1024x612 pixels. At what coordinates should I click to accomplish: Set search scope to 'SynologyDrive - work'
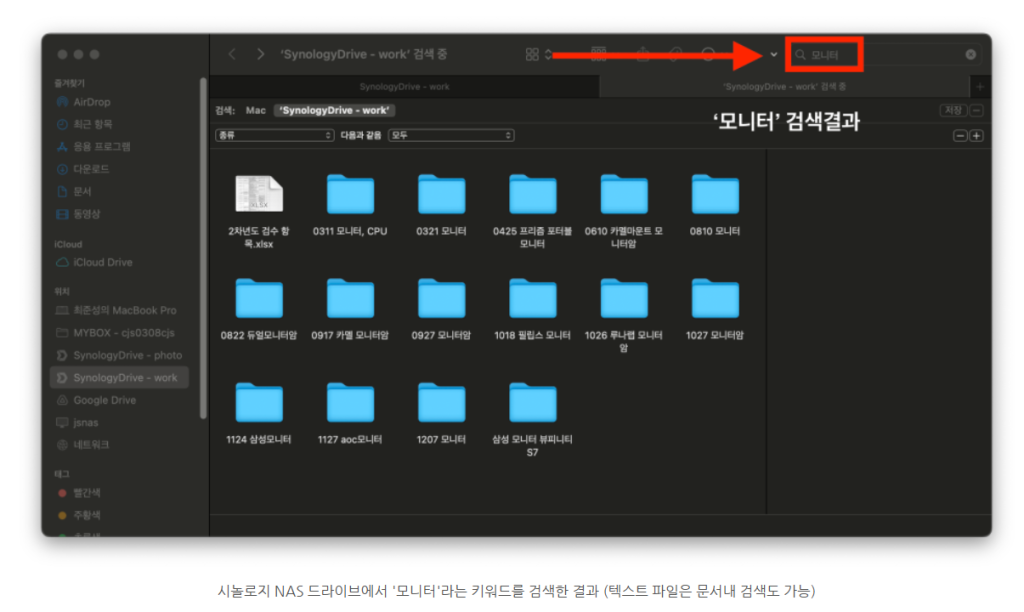click(x=336, y=110)
